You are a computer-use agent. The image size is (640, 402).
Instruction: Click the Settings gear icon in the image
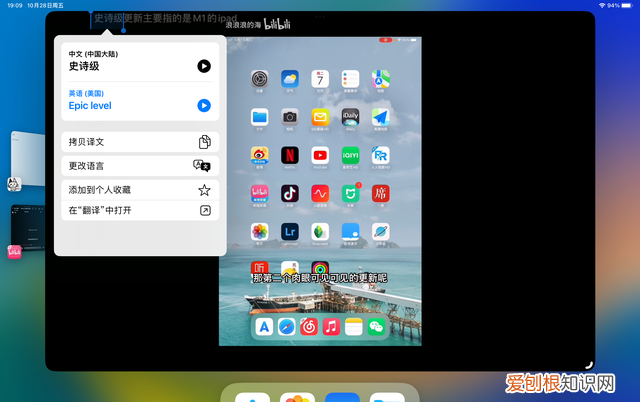[x=260, y=79]
